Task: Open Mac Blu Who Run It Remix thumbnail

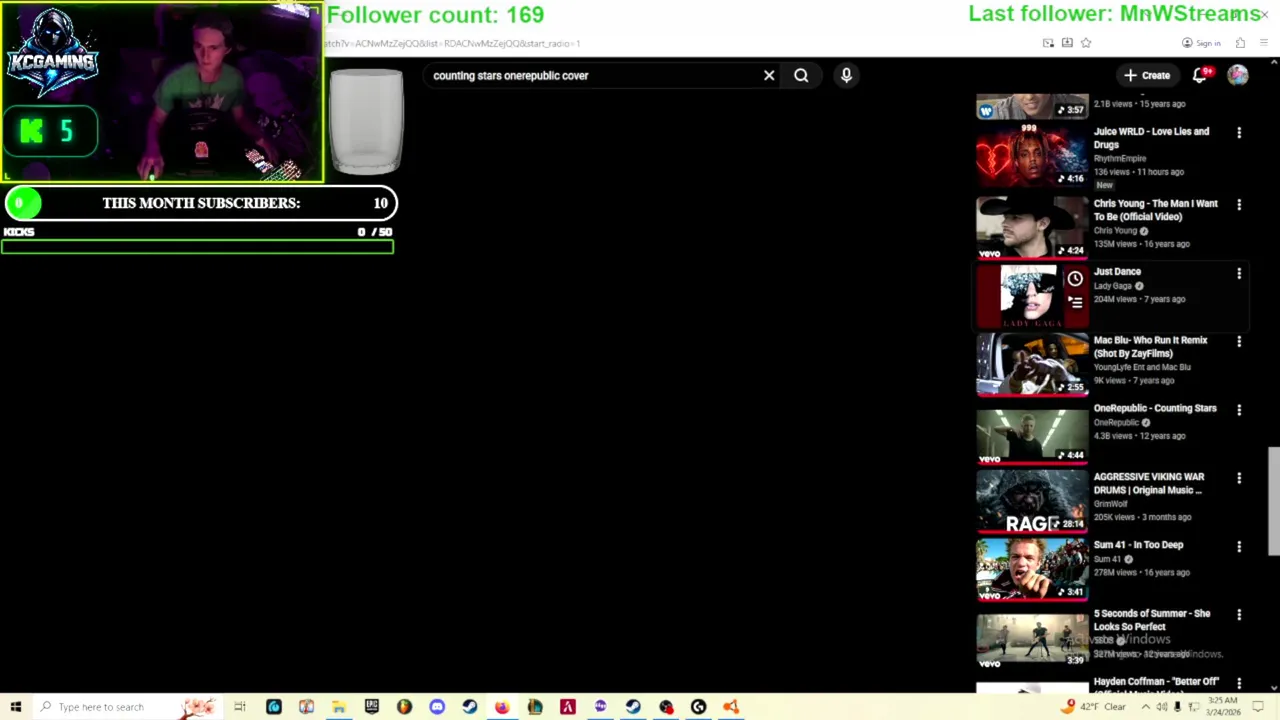Action: (x=1032, y=364)
